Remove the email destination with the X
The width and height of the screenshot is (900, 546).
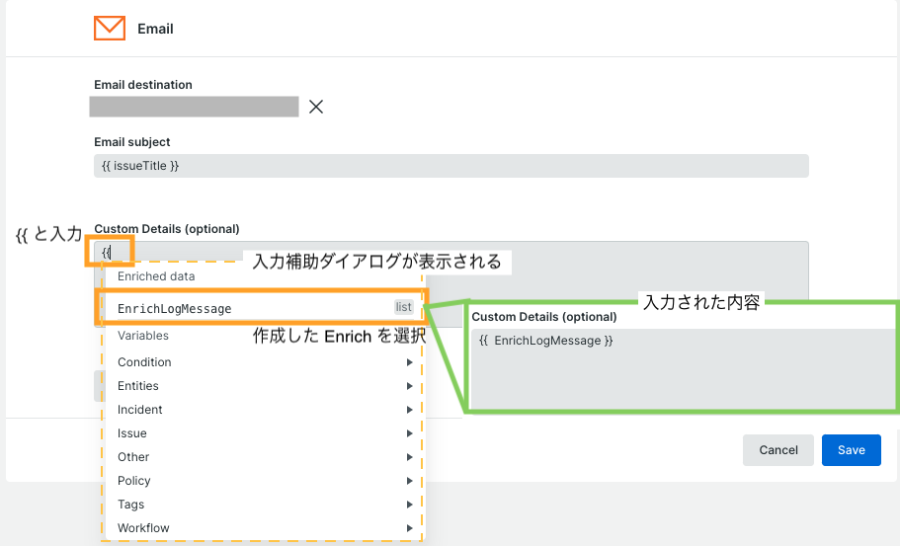316,107
